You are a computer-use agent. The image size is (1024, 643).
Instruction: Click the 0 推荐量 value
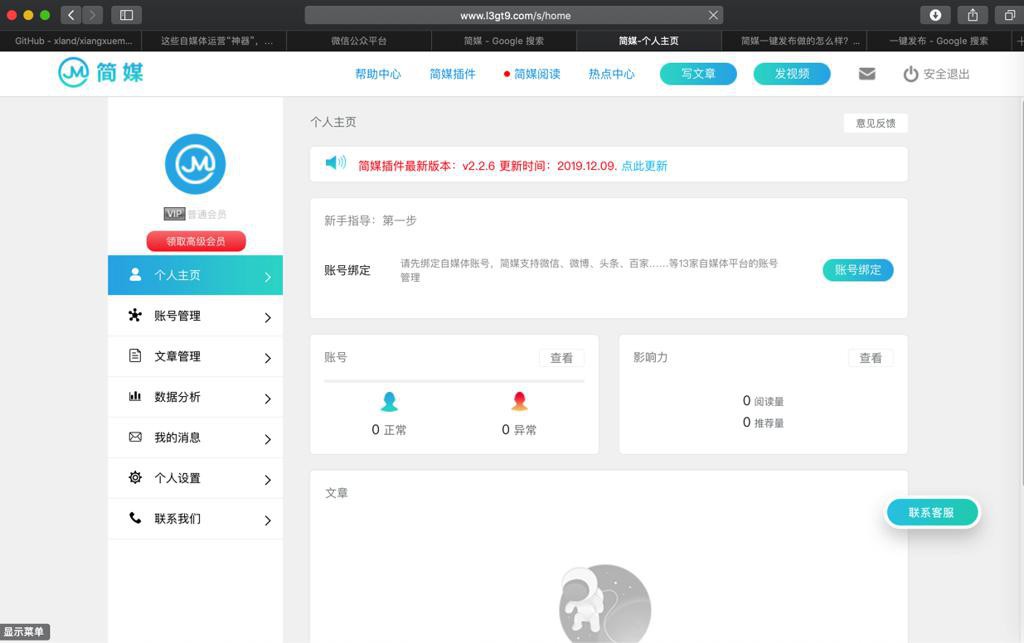pos(763,422)
